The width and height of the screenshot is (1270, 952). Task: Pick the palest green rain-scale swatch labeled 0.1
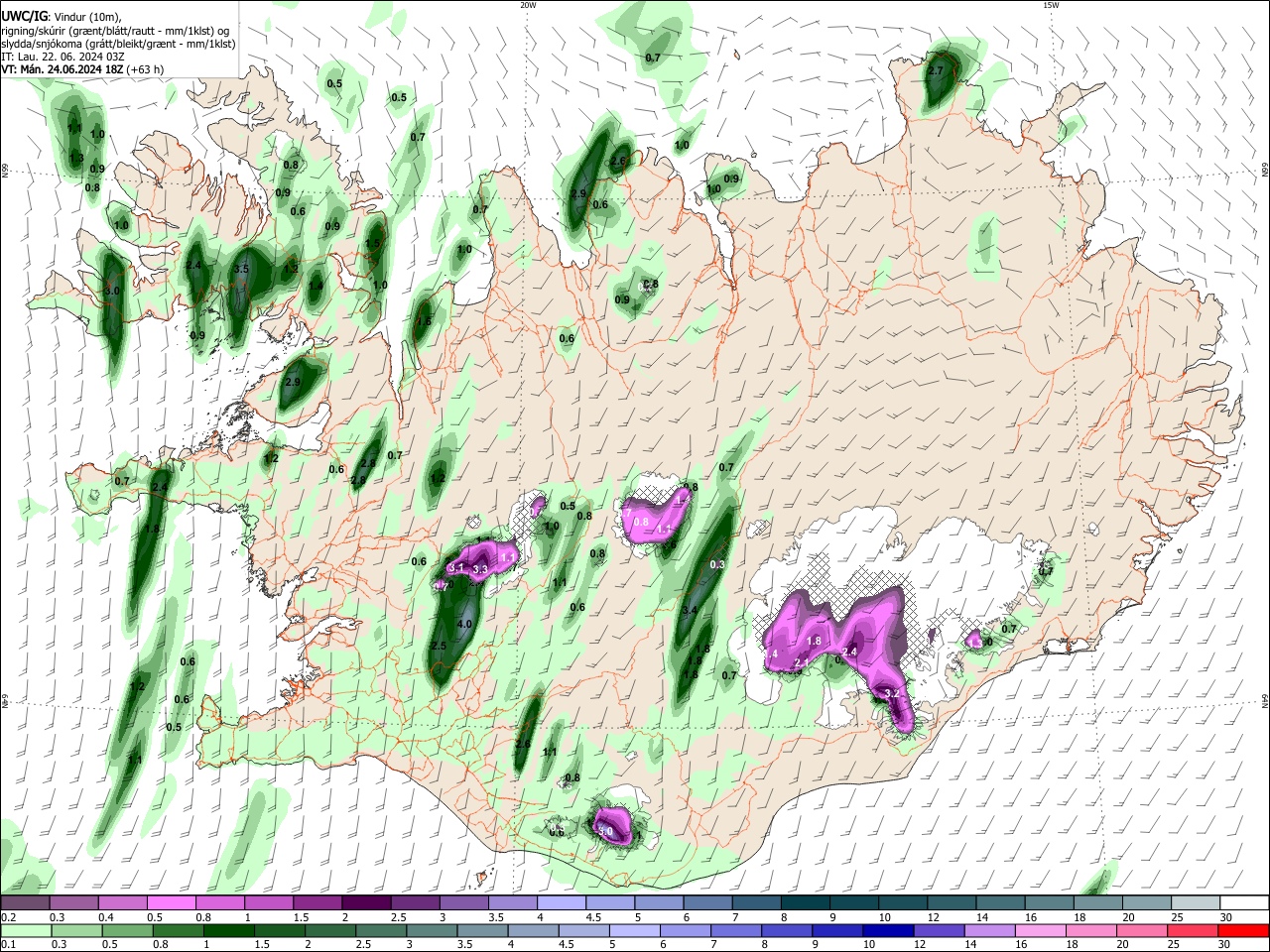25,930
